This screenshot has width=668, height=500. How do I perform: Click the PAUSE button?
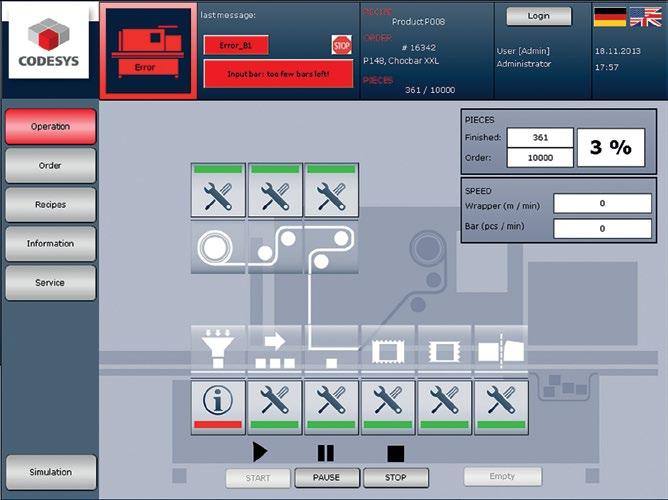[x=327, y=478]
